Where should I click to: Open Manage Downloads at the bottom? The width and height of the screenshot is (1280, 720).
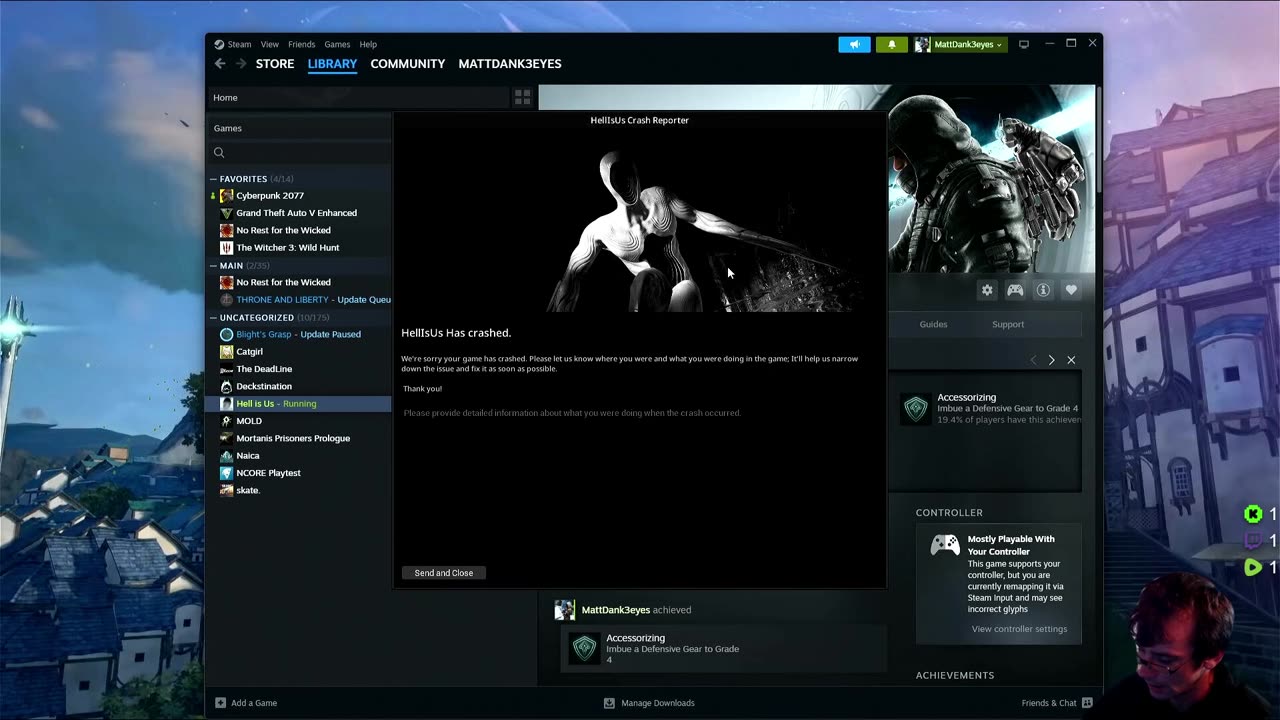(649, 703)
